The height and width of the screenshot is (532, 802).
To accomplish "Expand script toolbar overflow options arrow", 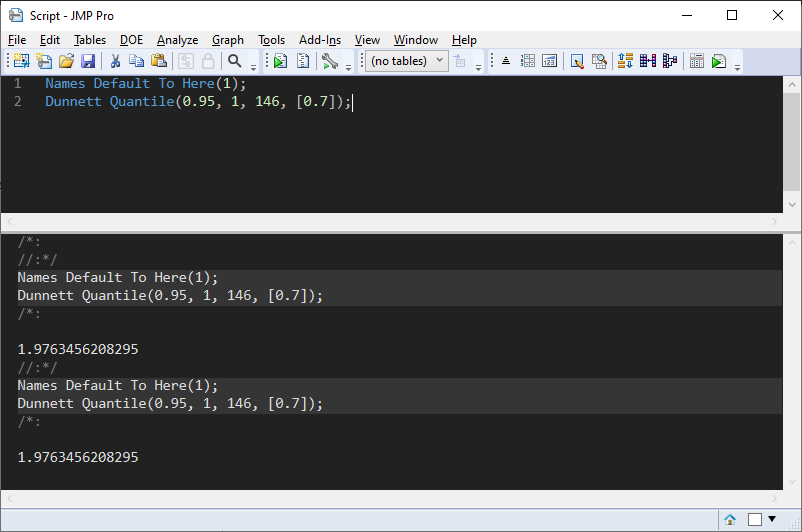I will point(348,68).
